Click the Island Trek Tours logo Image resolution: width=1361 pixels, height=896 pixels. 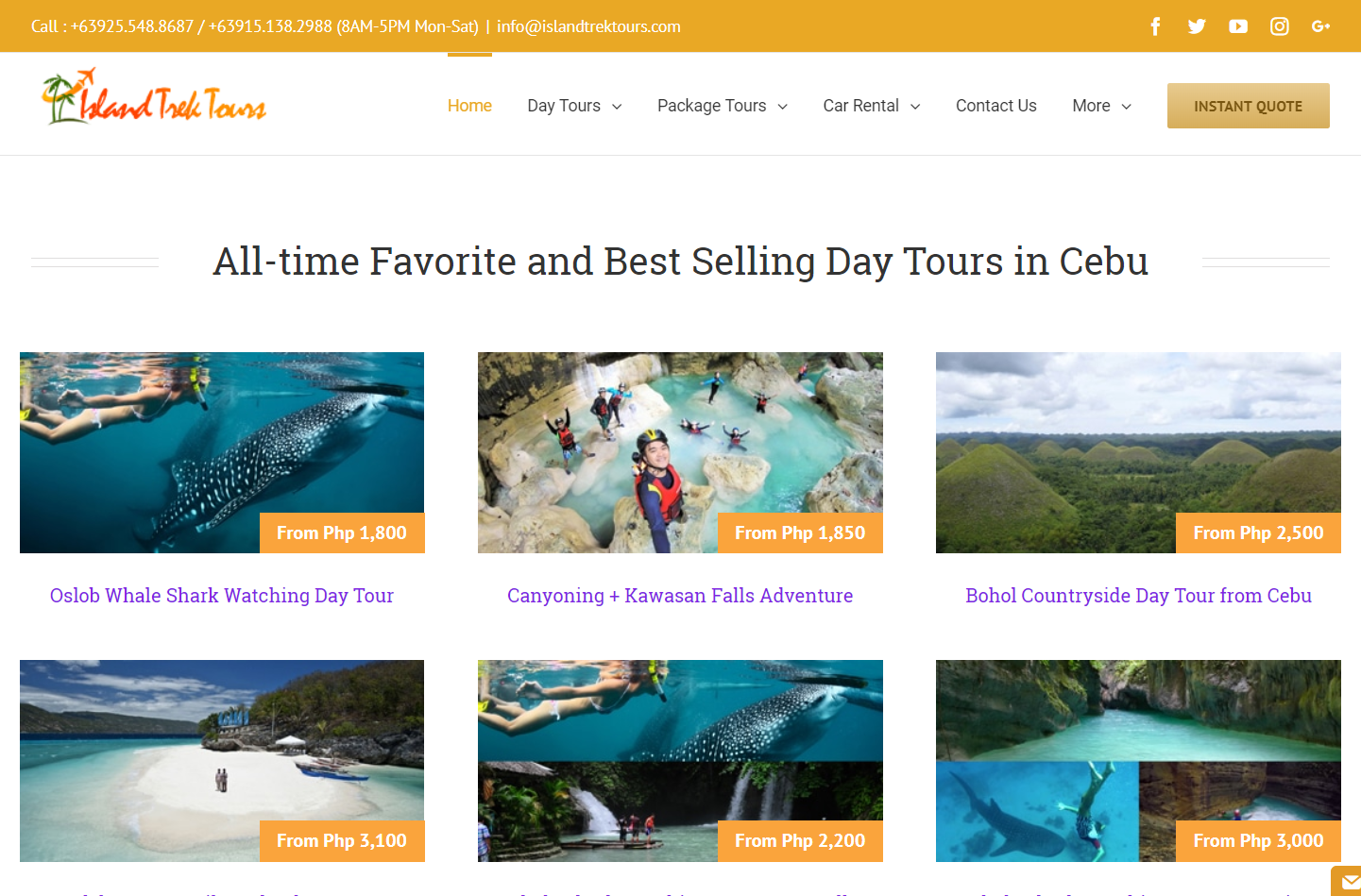154,98
